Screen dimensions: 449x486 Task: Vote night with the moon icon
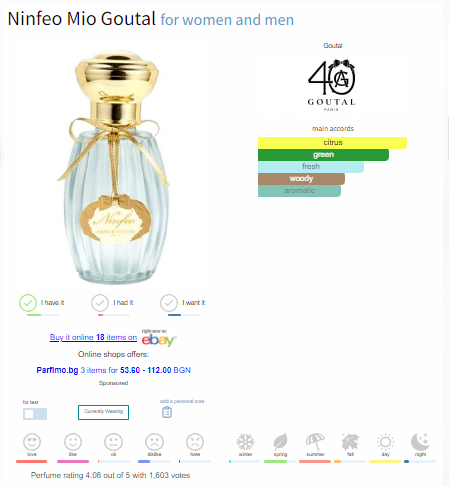[420, 442]
